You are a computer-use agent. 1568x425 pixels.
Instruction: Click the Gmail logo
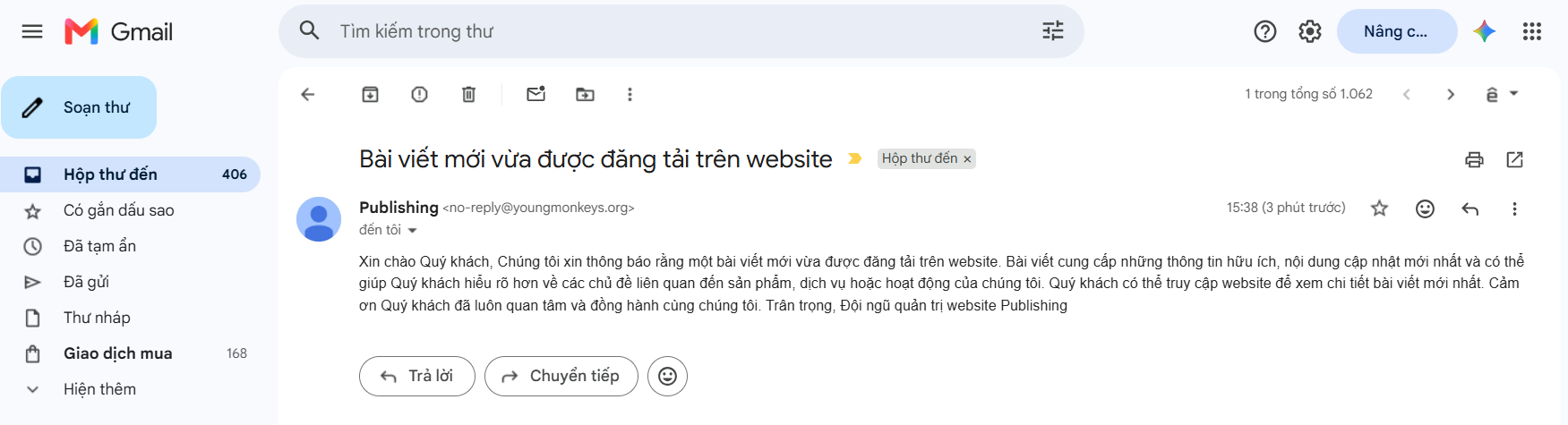pos(118,31)
